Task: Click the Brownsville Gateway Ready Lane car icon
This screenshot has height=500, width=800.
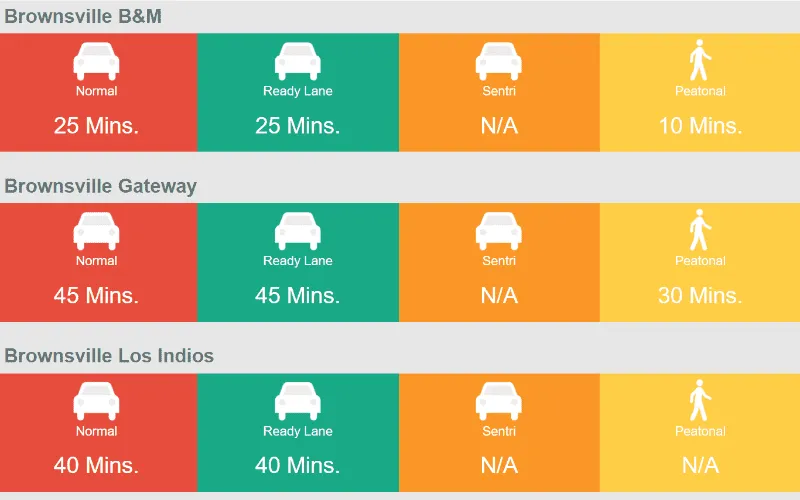Action: 297,231
